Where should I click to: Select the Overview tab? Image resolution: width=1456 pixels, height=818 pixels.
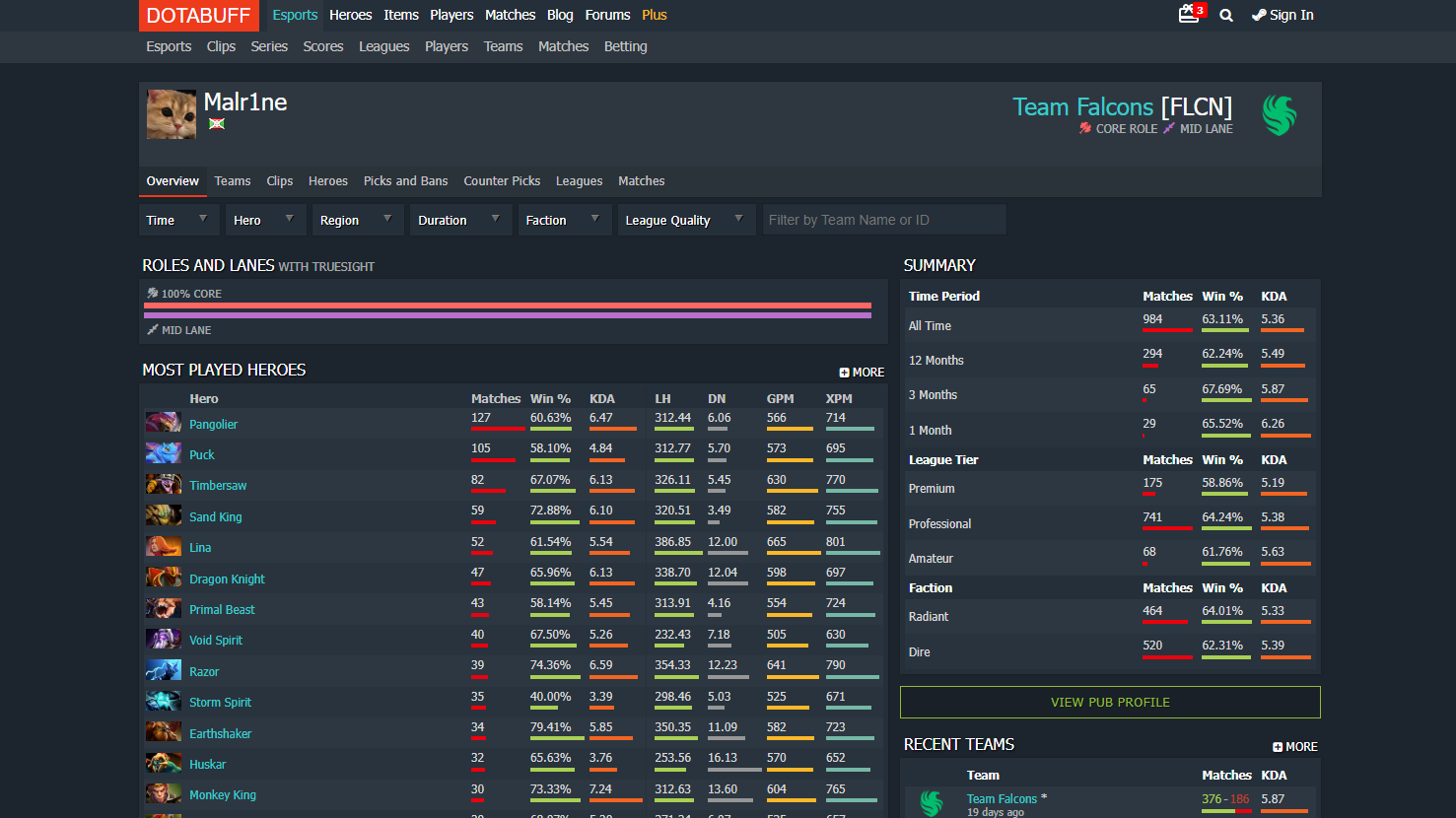click(173, 181)
